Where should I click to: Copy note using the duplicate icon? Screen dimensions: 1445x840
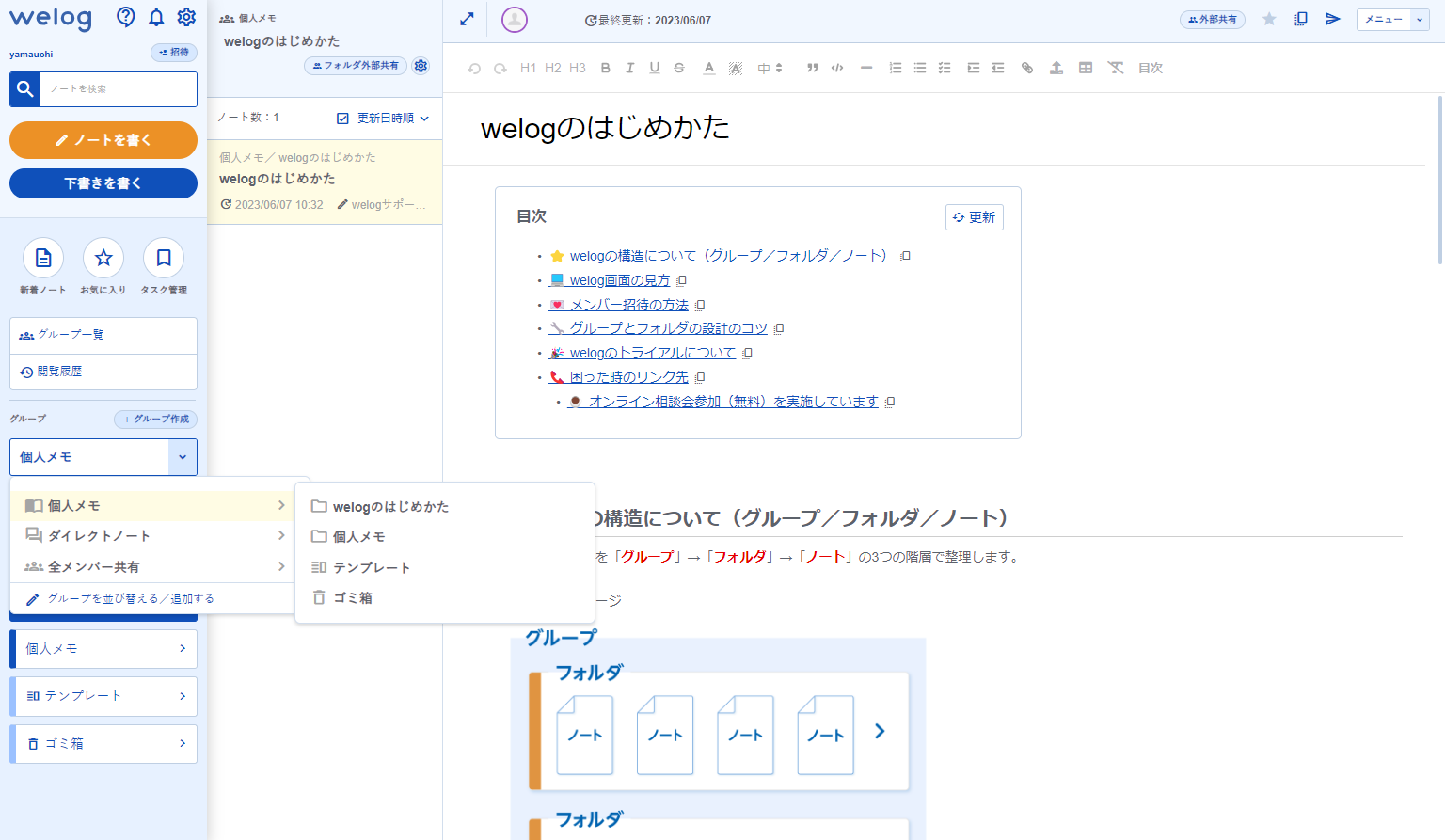(x=1301, y=19)
